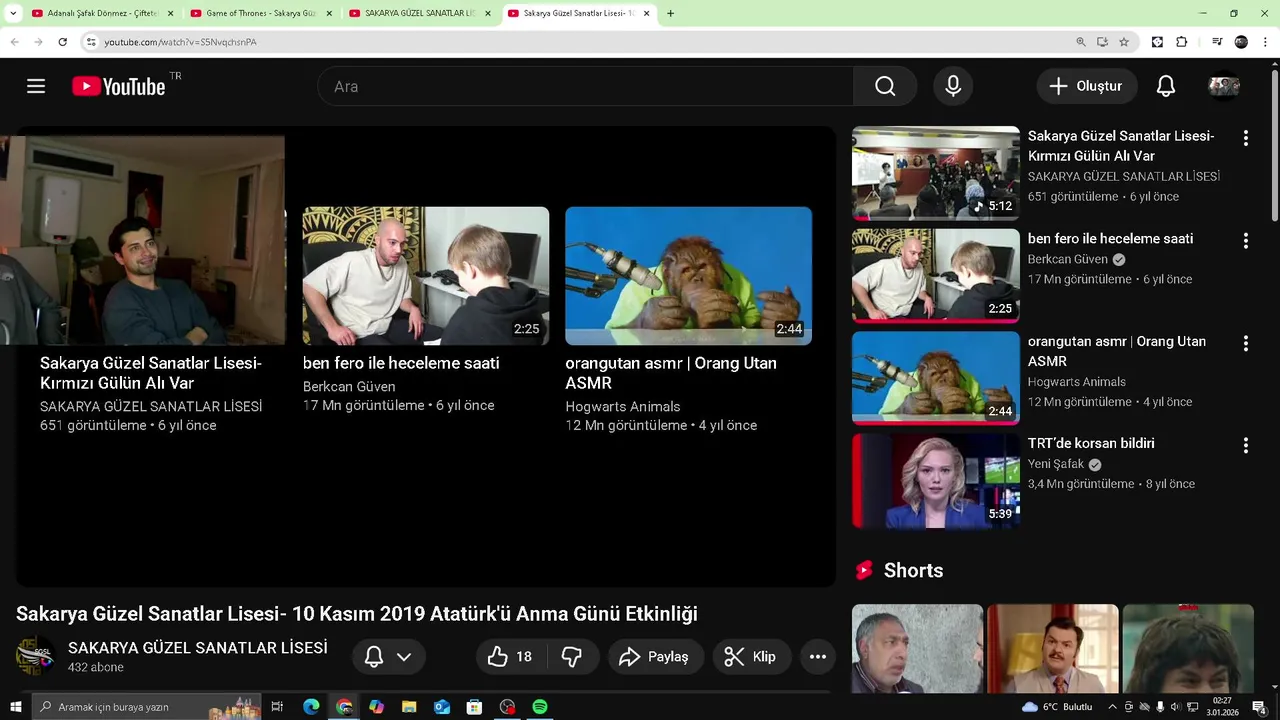Open Microsoft Edge from the taskbar

point(311,707)
